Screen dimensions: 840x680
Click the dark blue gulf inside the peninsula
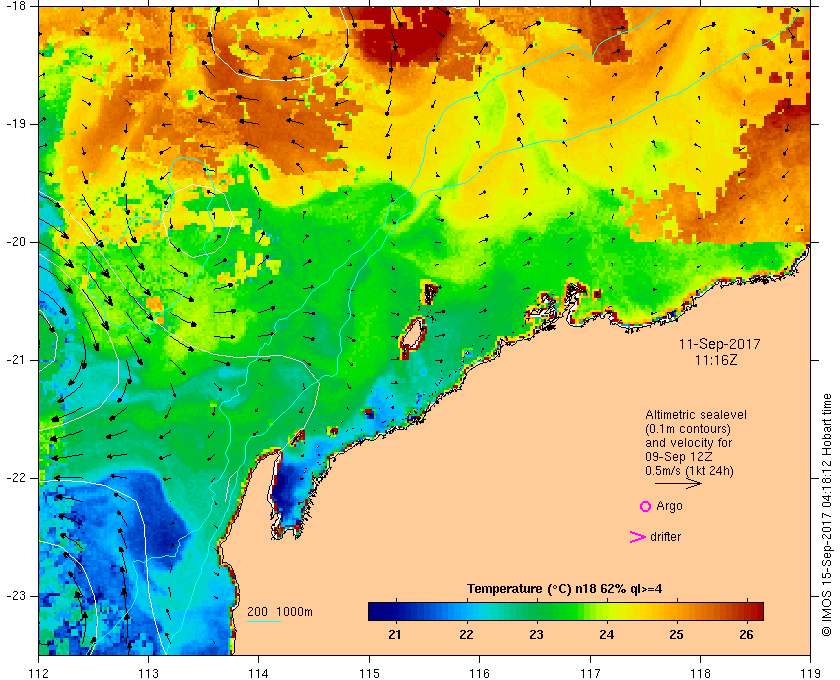287,490
